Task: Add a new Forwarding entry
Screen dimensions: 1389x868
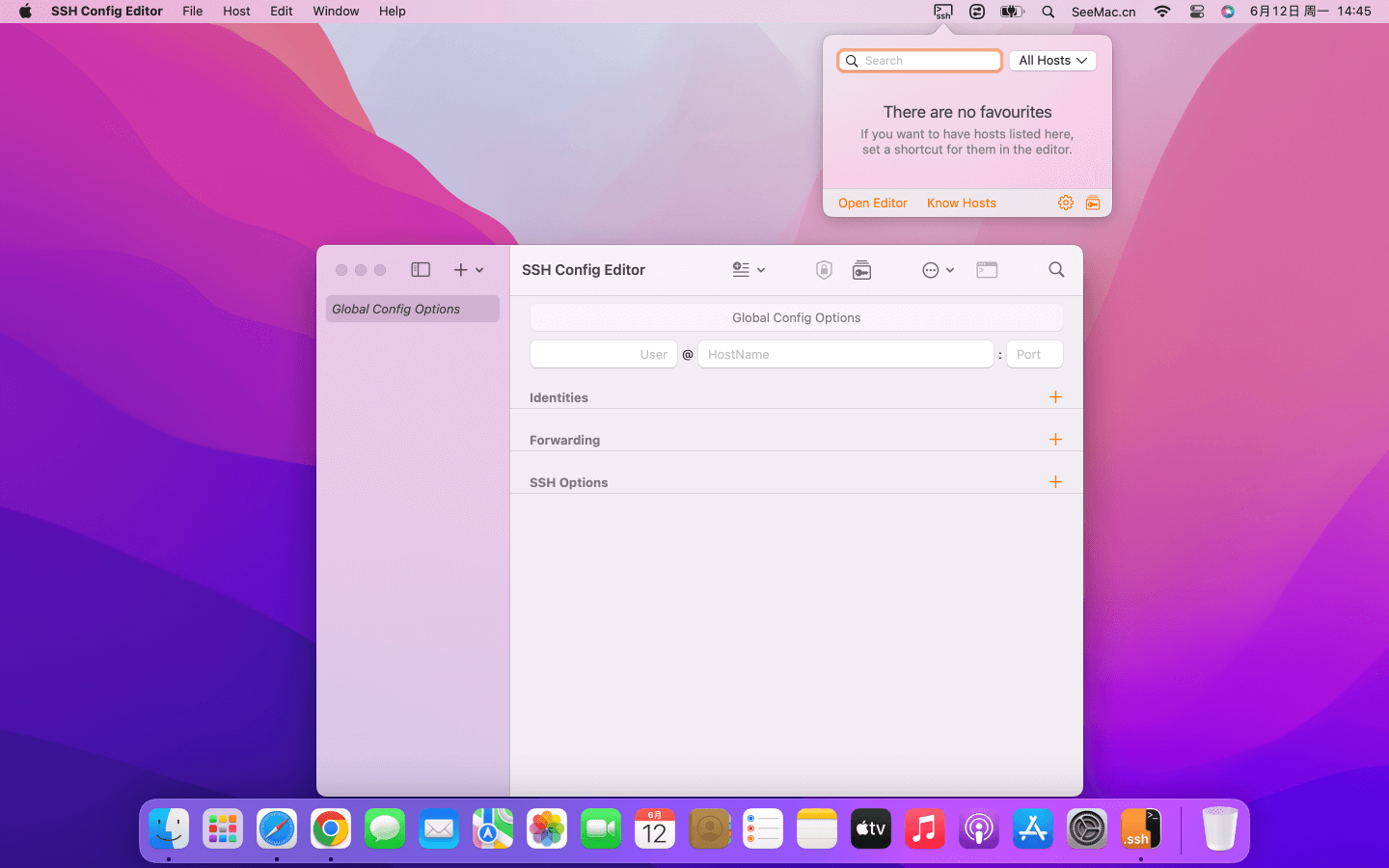Action: coord(1055,440)
